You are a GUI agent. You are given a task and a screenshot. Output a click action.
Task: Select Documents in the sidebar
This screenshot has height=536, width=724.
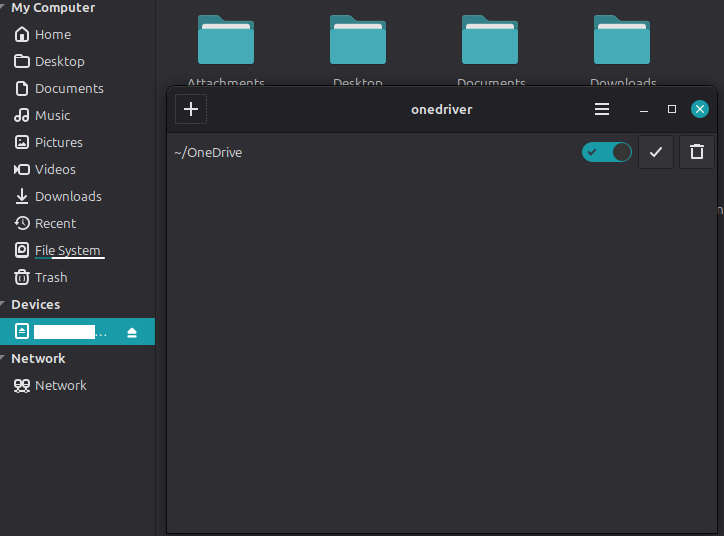68,88
